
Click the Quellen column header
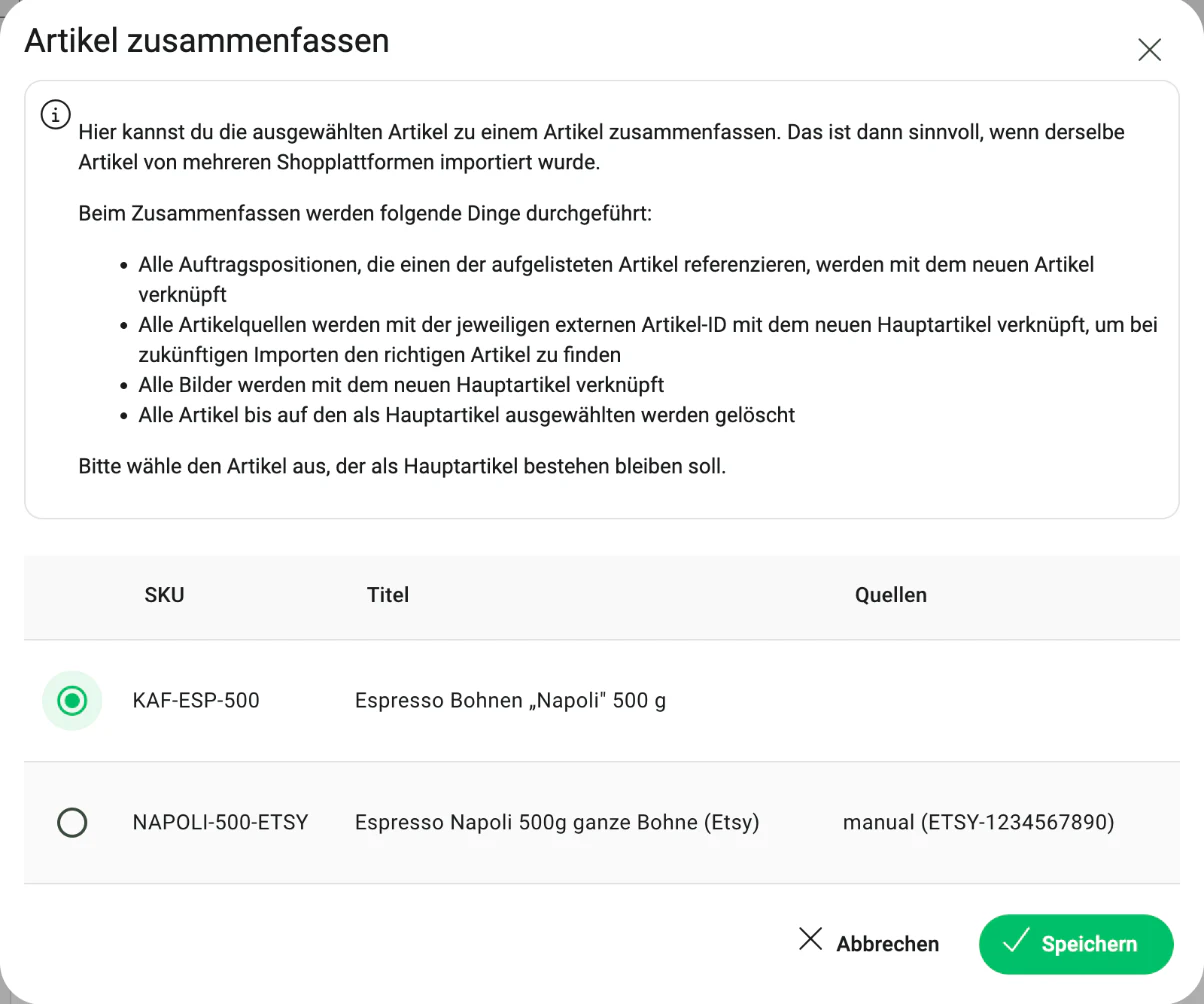pos(890,595)
